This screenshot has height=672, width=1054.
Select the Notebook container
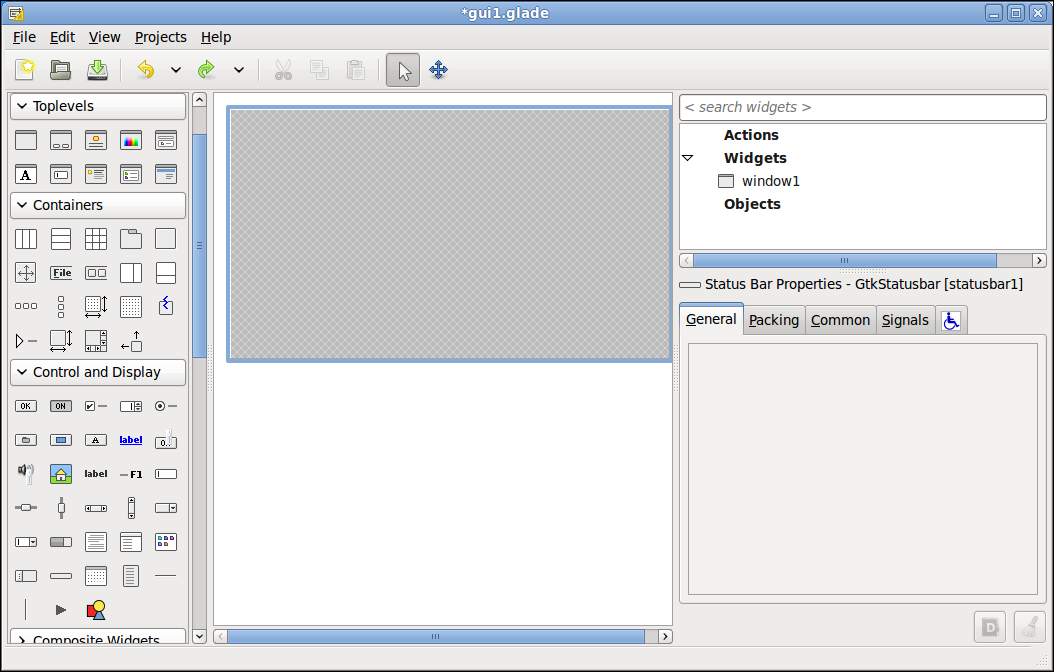[131, 239]
